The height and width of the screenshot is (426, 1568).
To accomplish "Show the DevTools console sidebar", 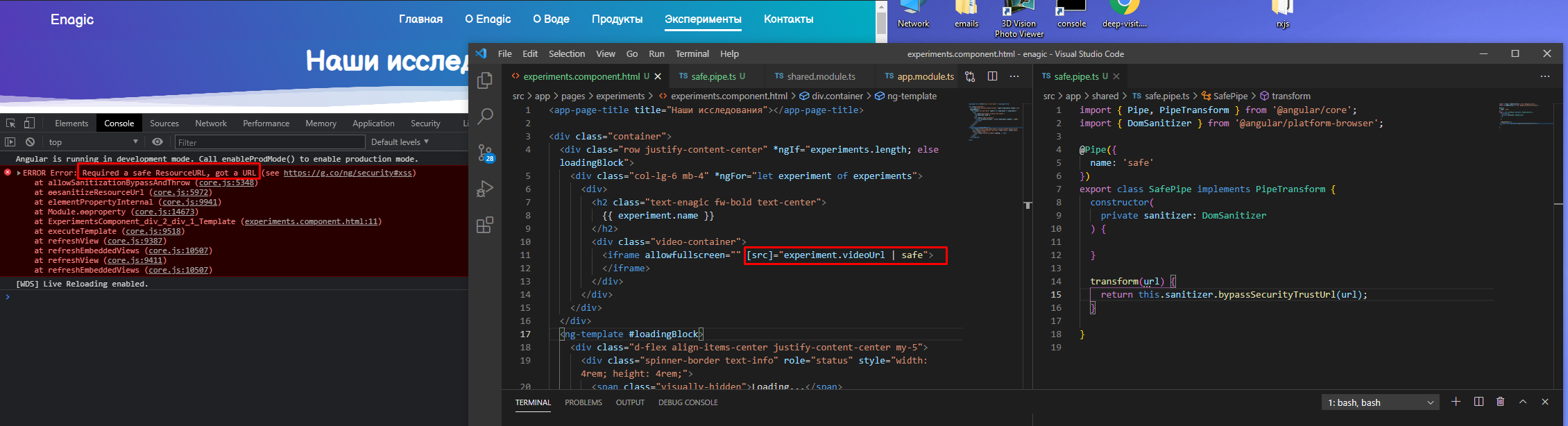I will tap(10, 142).
